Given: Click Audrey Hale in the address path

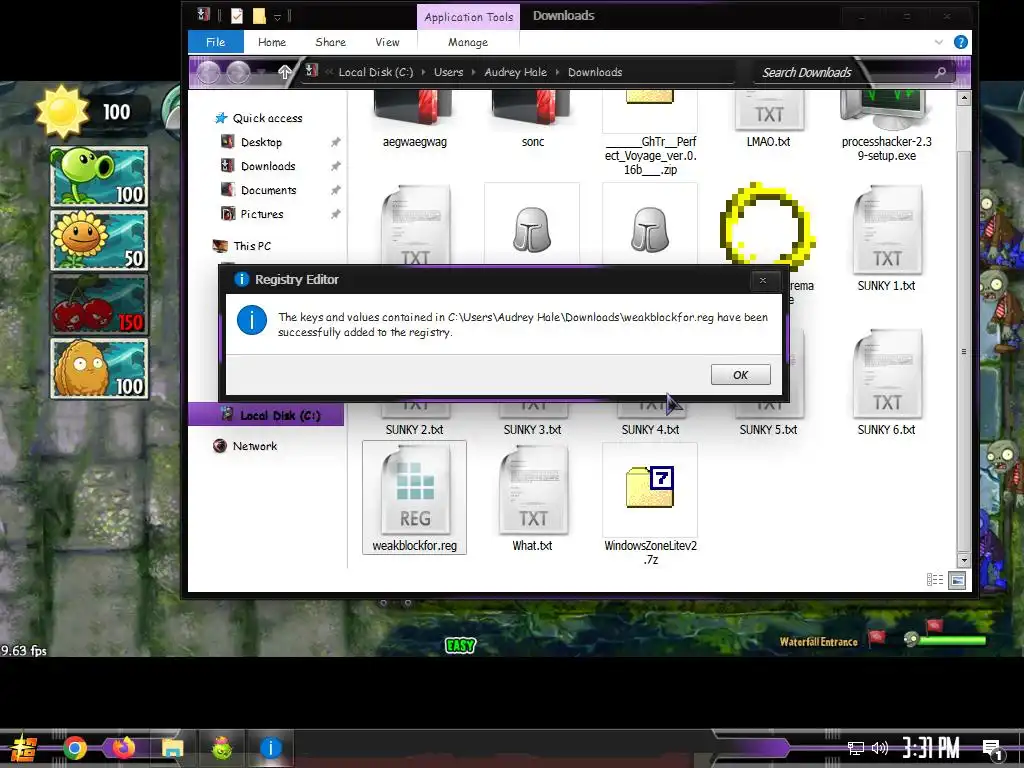Looking at the screenshot, I should [x=515, y=72].
